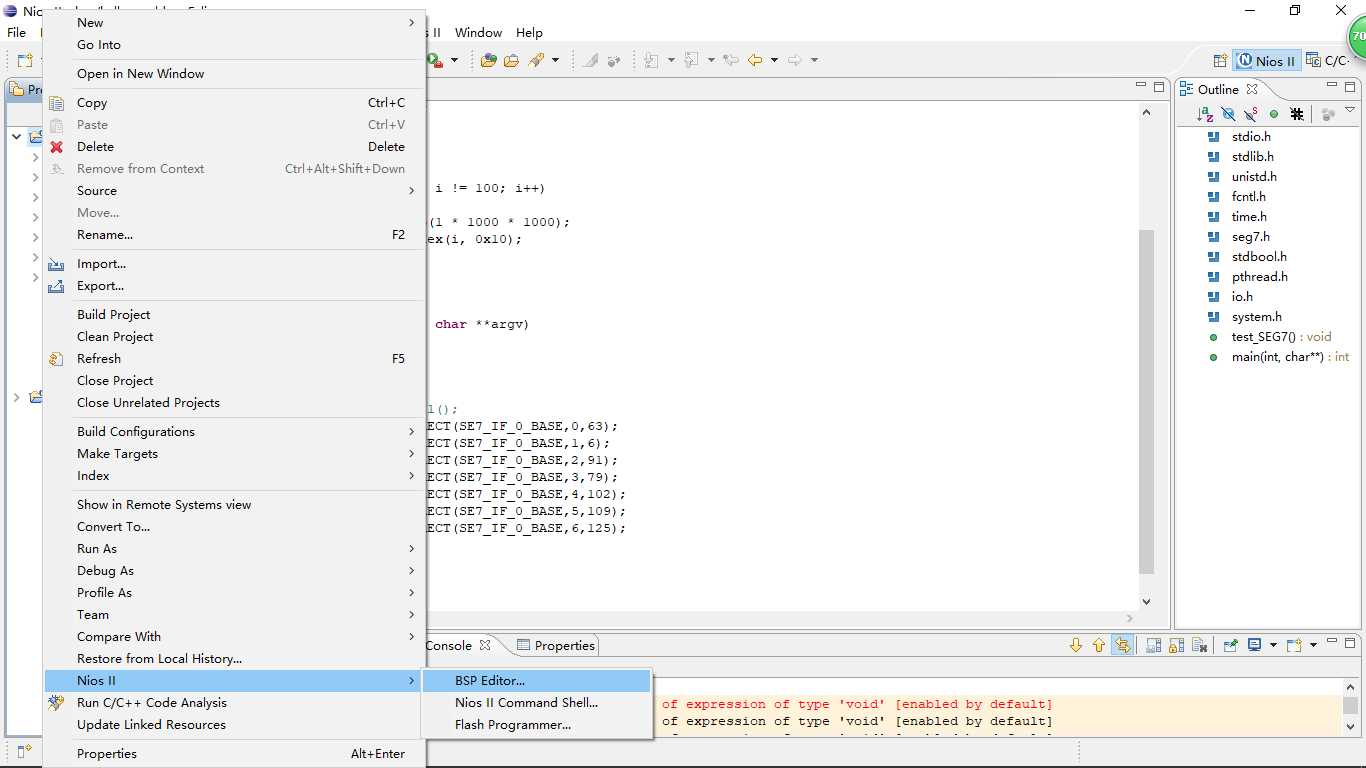Expand the Source submenu

tap(234, 191)
